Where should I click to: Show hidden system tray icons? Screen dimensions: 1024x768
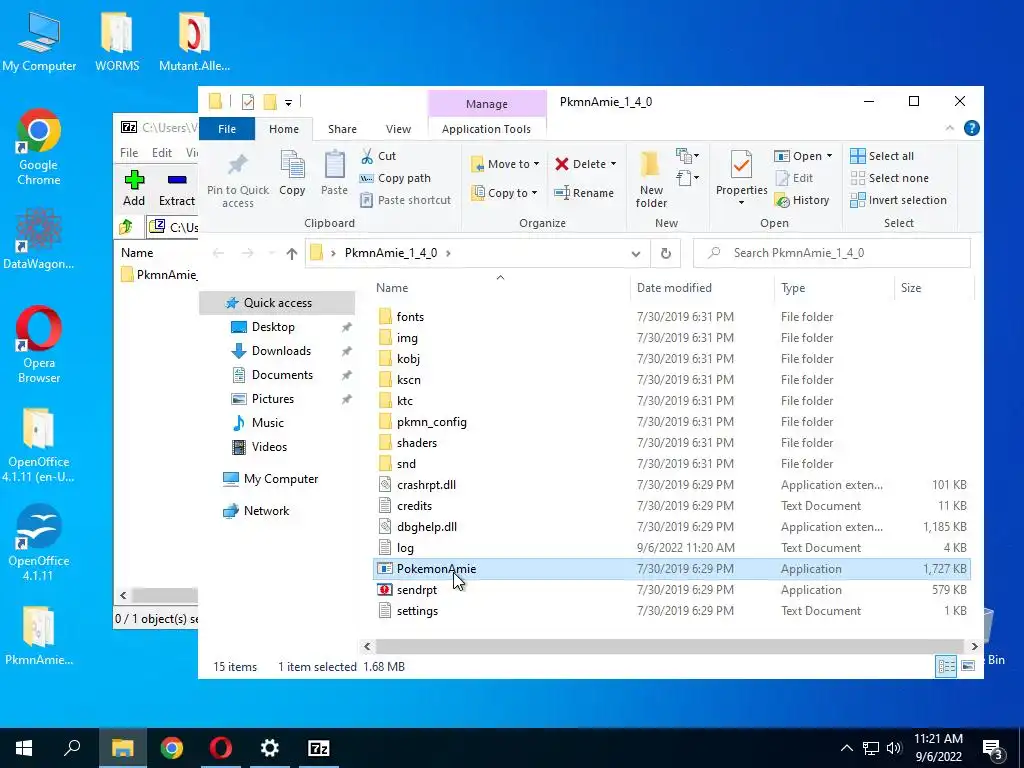[x=846, y=748]
